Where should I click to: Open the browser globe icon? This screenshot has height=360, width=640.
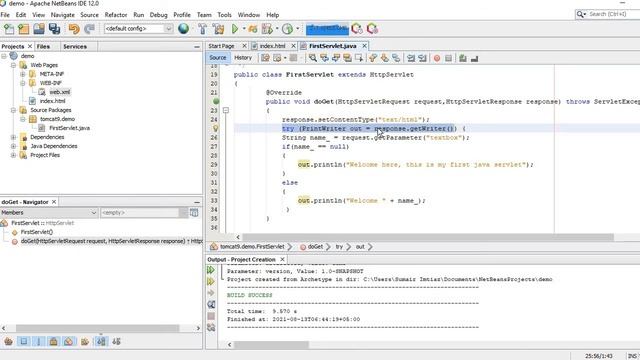pyautogui.click(x=183, y=29)
